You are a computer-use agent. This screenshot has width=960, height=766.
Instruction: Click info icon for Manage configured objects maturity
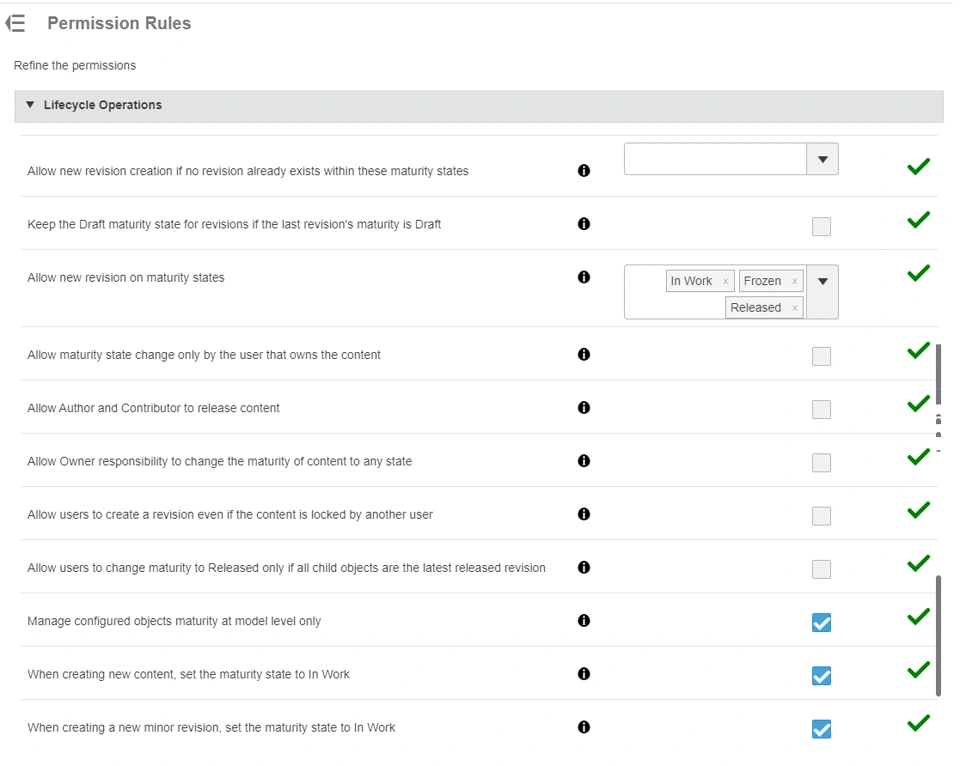[584, 621]
